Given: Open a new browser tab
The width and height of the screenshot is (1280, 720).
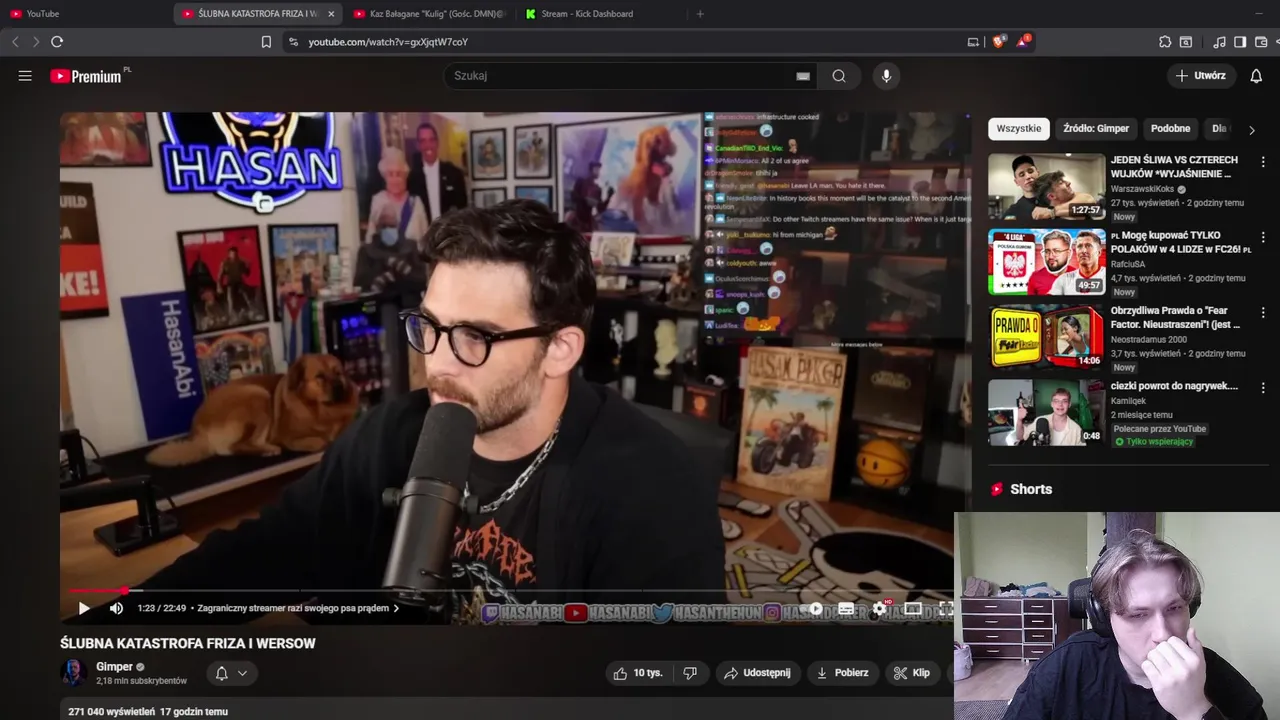Looking at the screenshot, I should click(x=700, y=14).
